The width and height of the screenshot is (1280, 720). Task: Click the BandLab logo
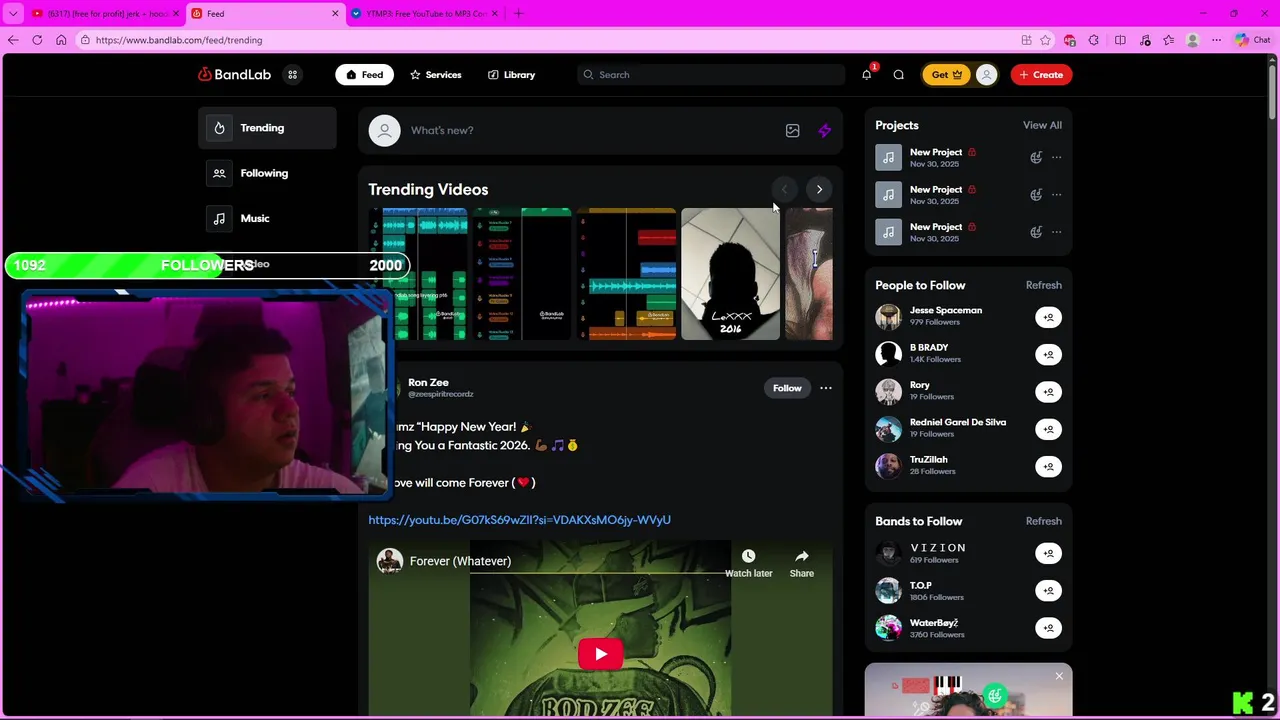(234, 75)
